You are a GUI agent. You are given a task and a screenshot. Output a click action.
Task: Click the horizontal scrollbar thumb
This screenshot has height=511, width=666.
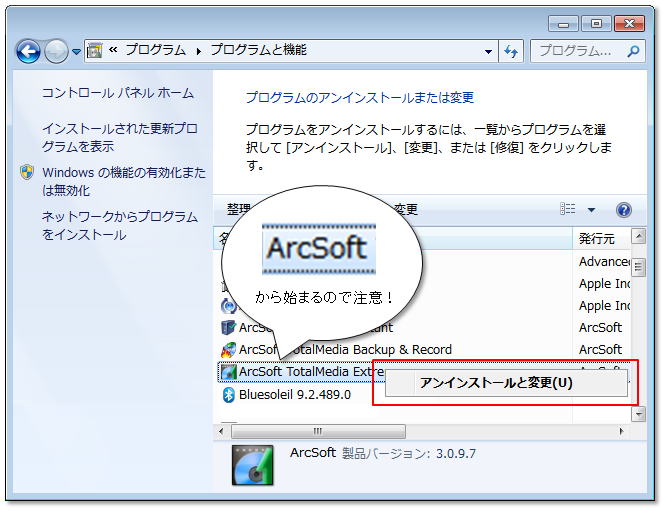(318, 432)
